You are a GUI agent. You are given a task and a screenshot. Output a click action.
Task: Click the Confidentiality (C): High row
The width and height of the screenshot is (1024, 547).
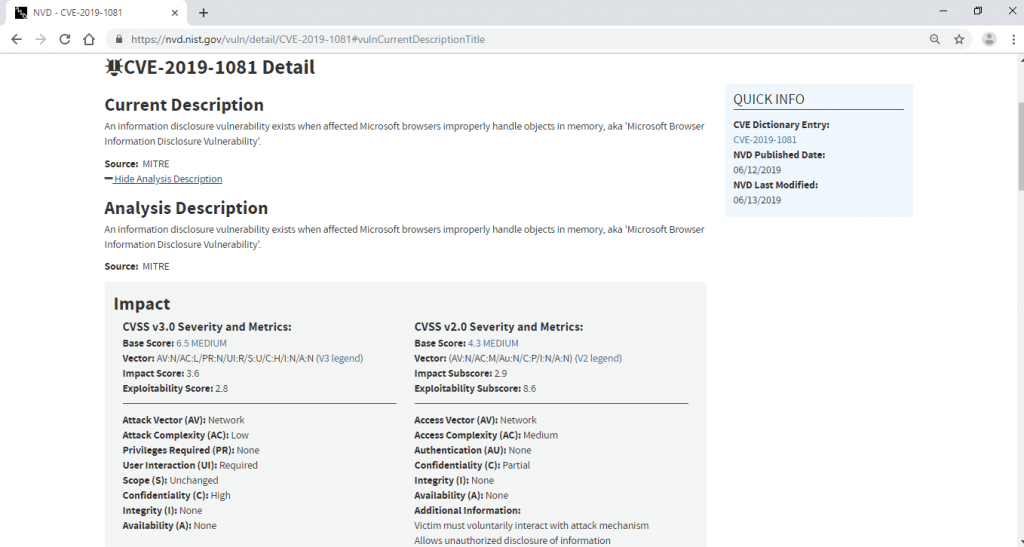[176, 495]
